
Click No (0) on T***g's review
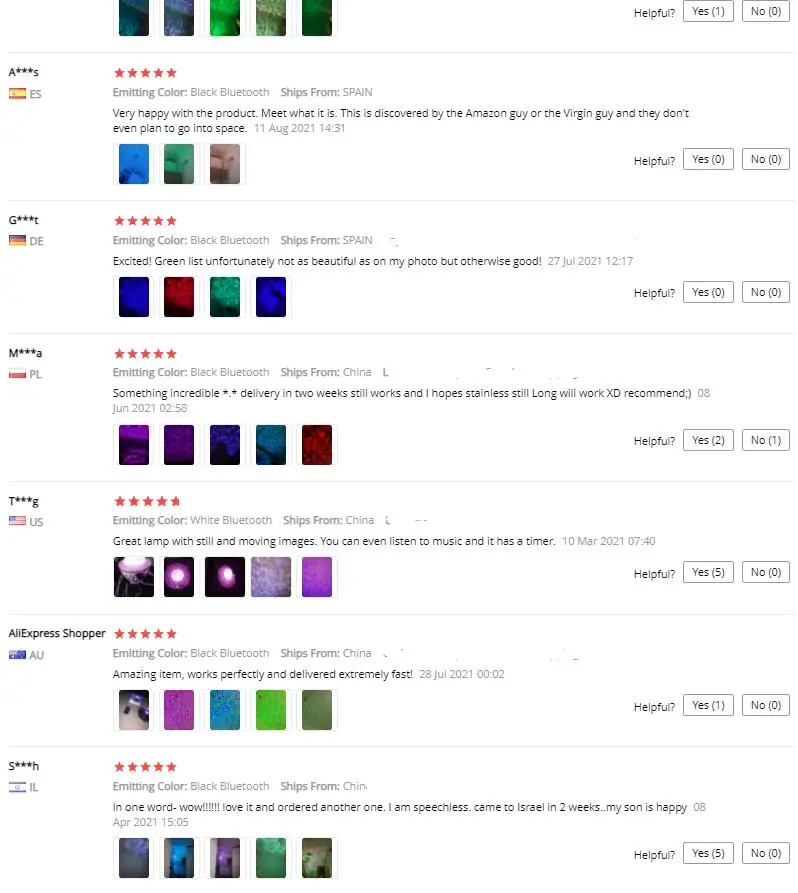tap(766, 572)
